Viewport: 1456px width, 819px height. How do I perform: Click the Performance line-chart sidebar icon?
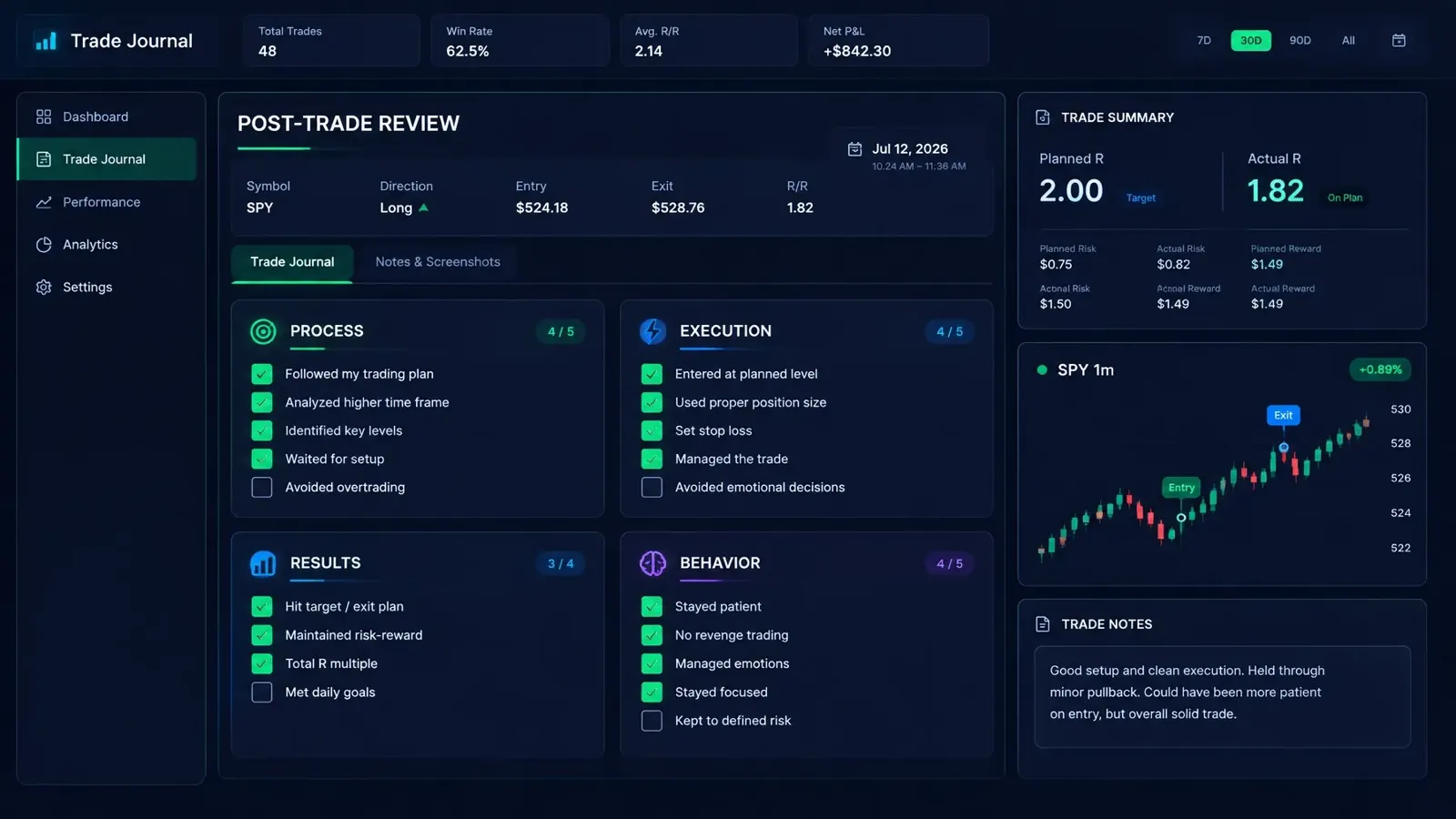[x=44, y=202]
